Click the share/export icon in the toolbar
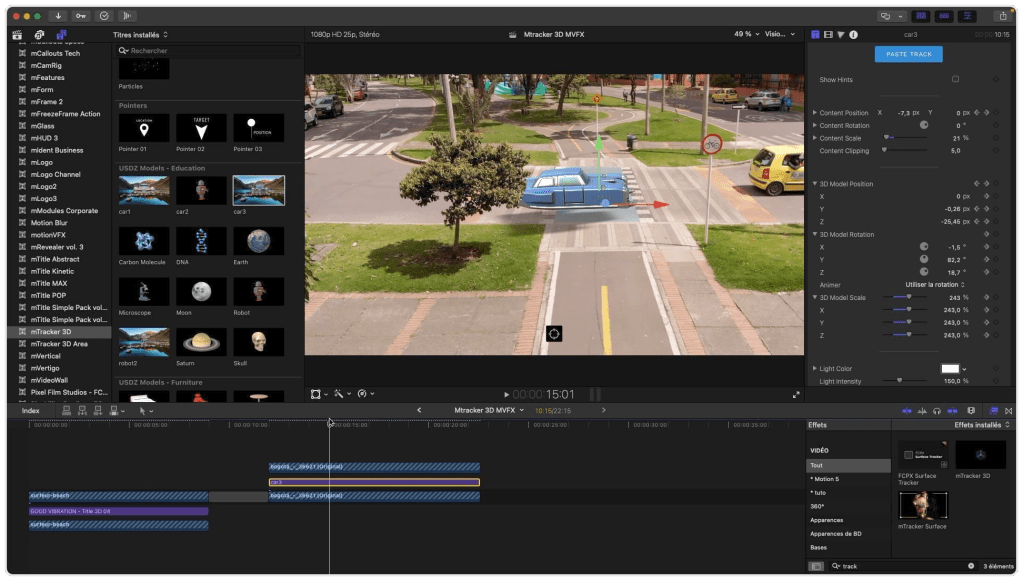1023x580 pixels. [x=1003, y=16]
